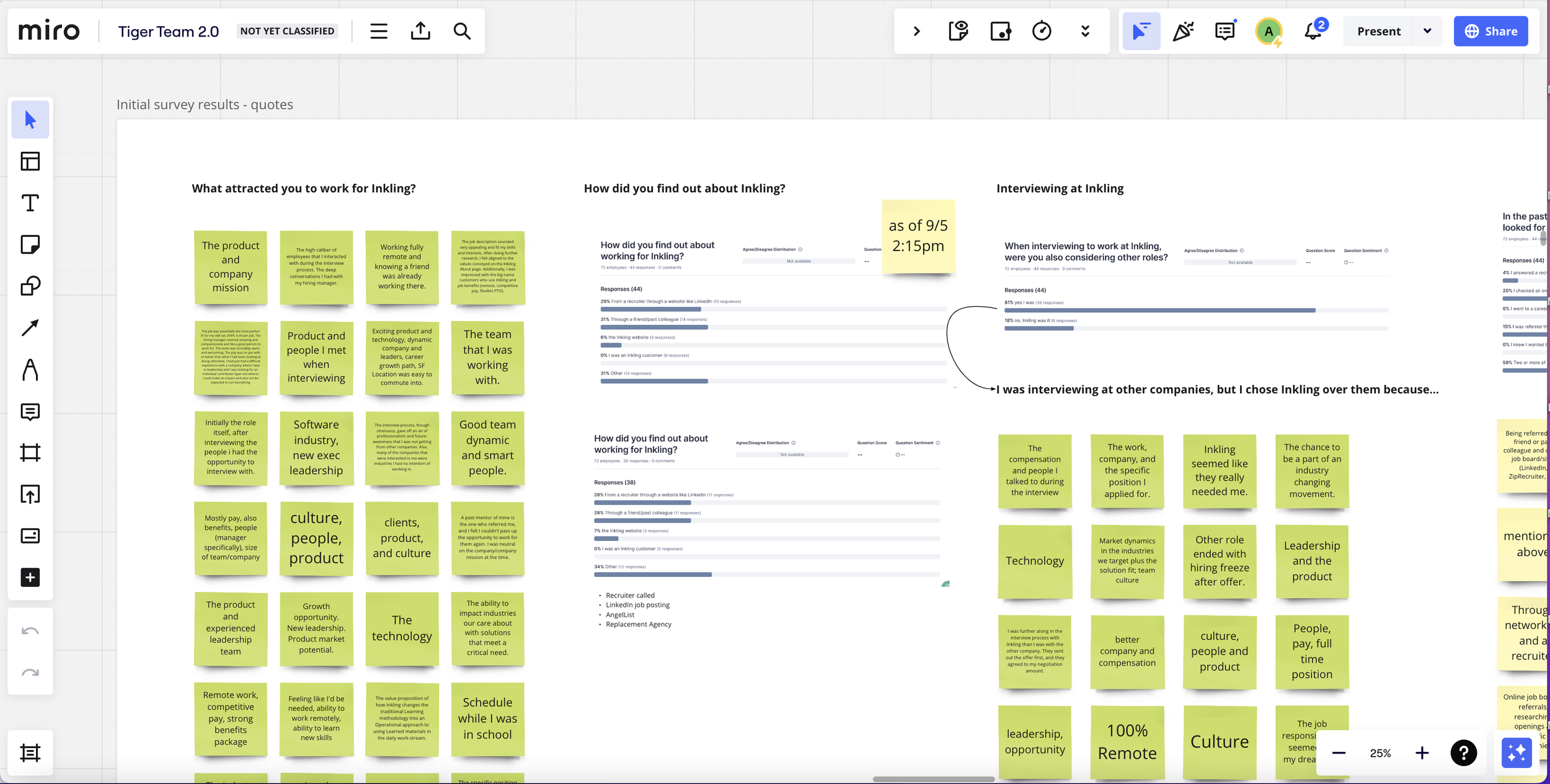Click bullet text "Replacement Agency"
The height and width of the screenshot is (784, 1550).
639,624
